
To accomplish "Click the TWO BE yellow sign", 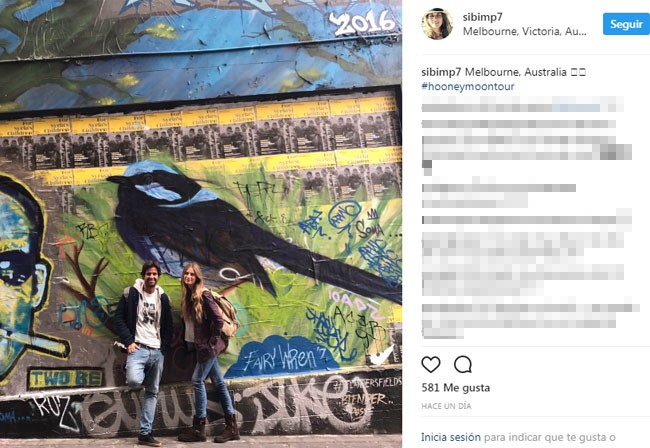I will [65, 378].
